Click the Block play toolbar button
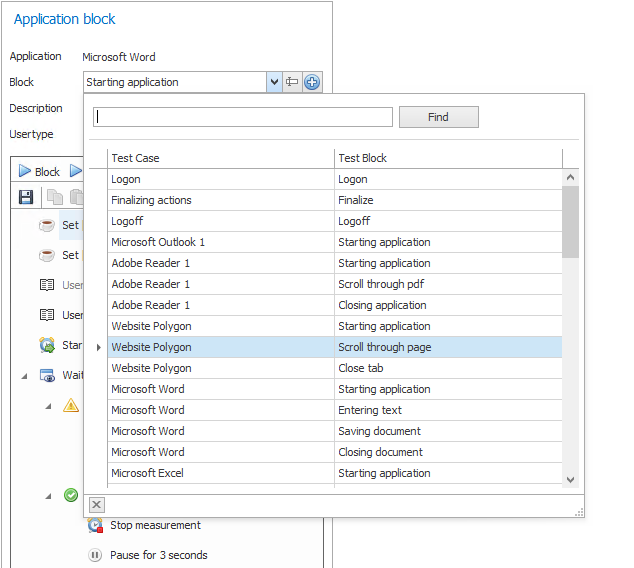The height and width of the screenshot is (568, 634). [39, 172]
